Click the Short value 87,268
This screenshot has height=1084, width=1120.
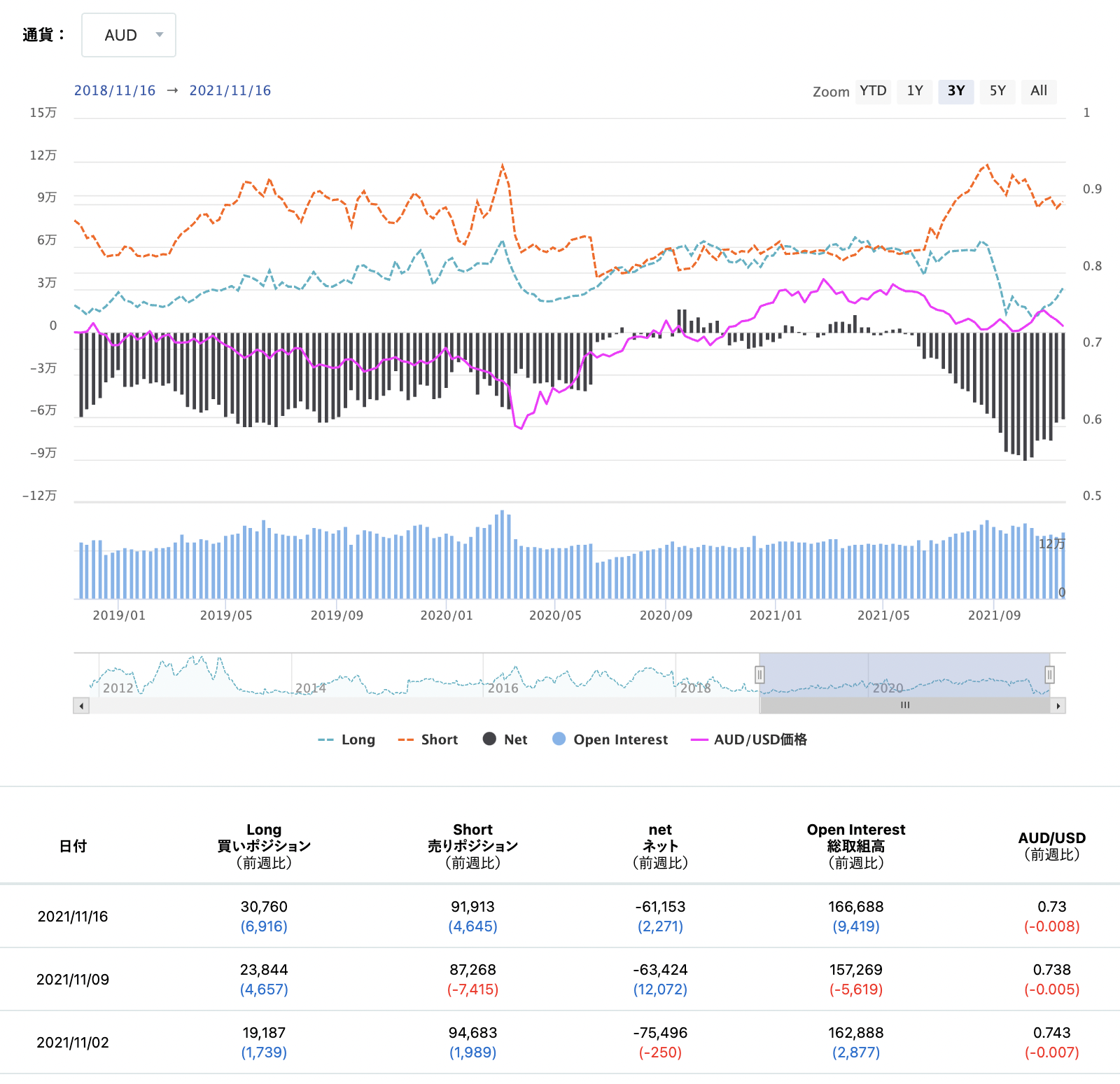(473, 970)
